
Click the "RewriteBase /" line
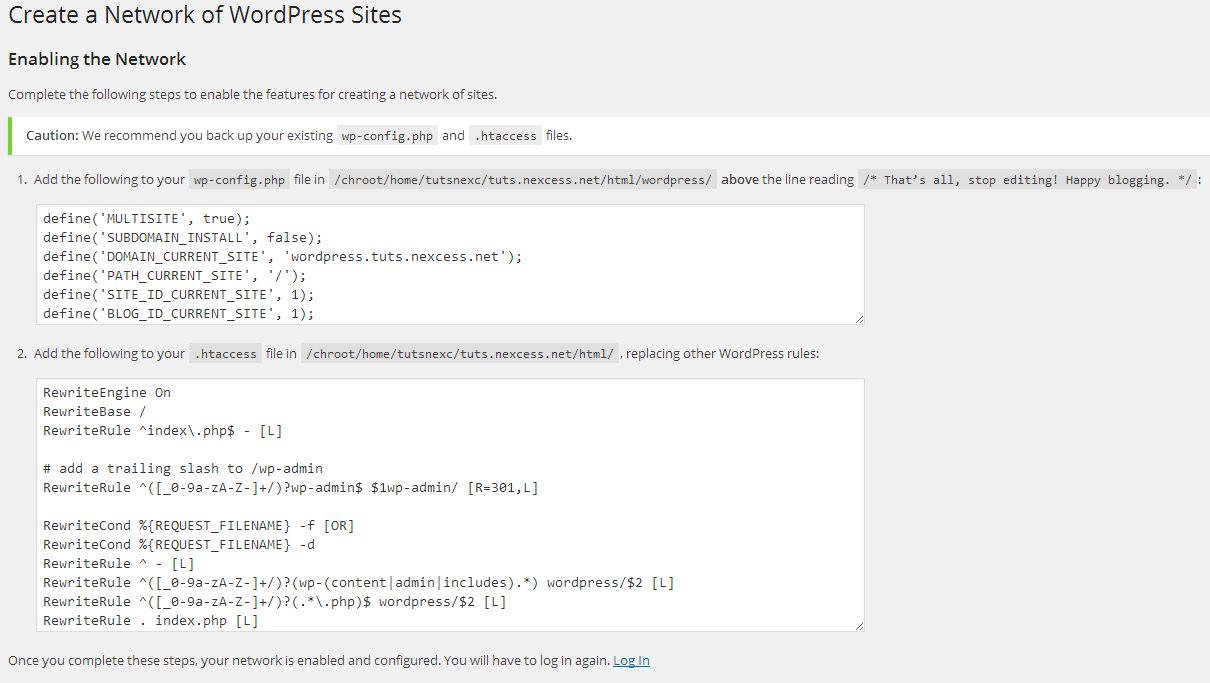[x=95, y=411]
